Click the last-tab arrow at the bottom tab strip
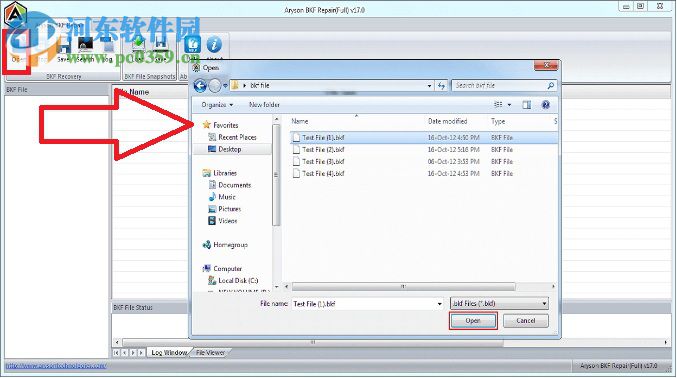Screen dimensions: 677x378 141,353
